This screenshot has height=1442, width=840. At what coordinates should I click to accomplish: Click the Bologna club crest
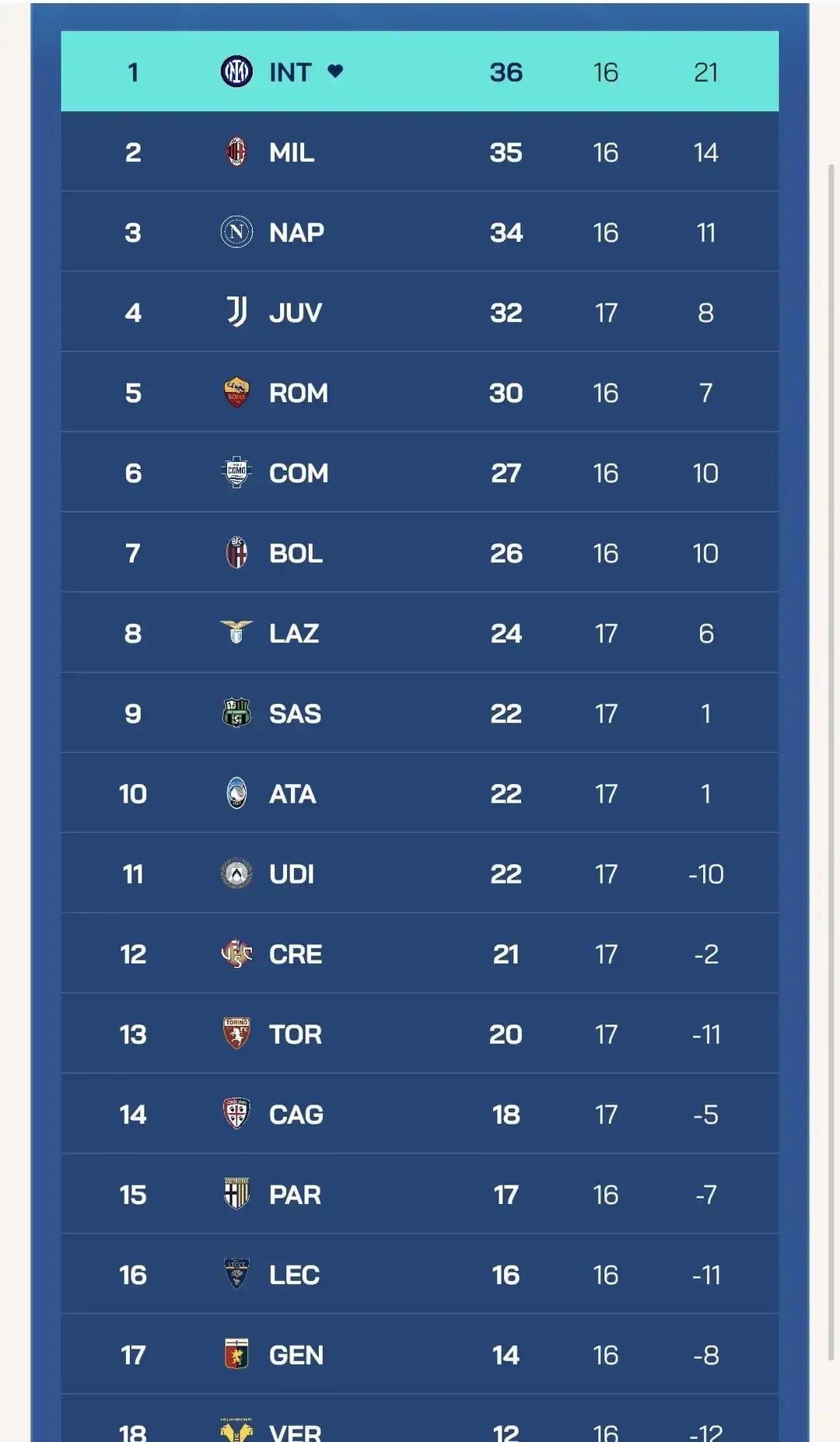(236, 552)
